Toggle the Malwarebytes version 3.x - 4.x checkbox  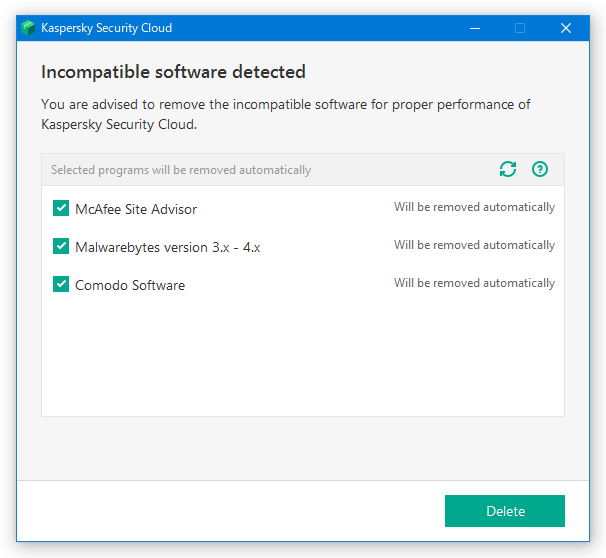(x=61, y=246)
